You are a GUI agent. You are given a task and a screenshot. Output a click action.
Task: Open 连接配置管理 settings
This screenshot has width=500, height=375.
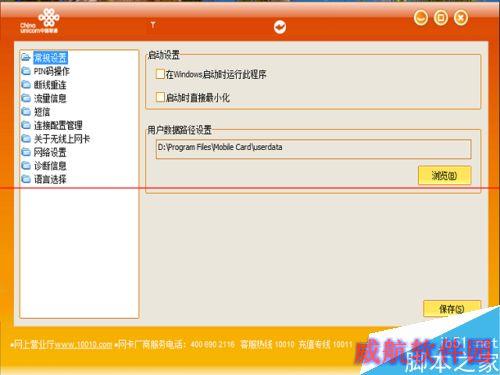tap(58, 125)
